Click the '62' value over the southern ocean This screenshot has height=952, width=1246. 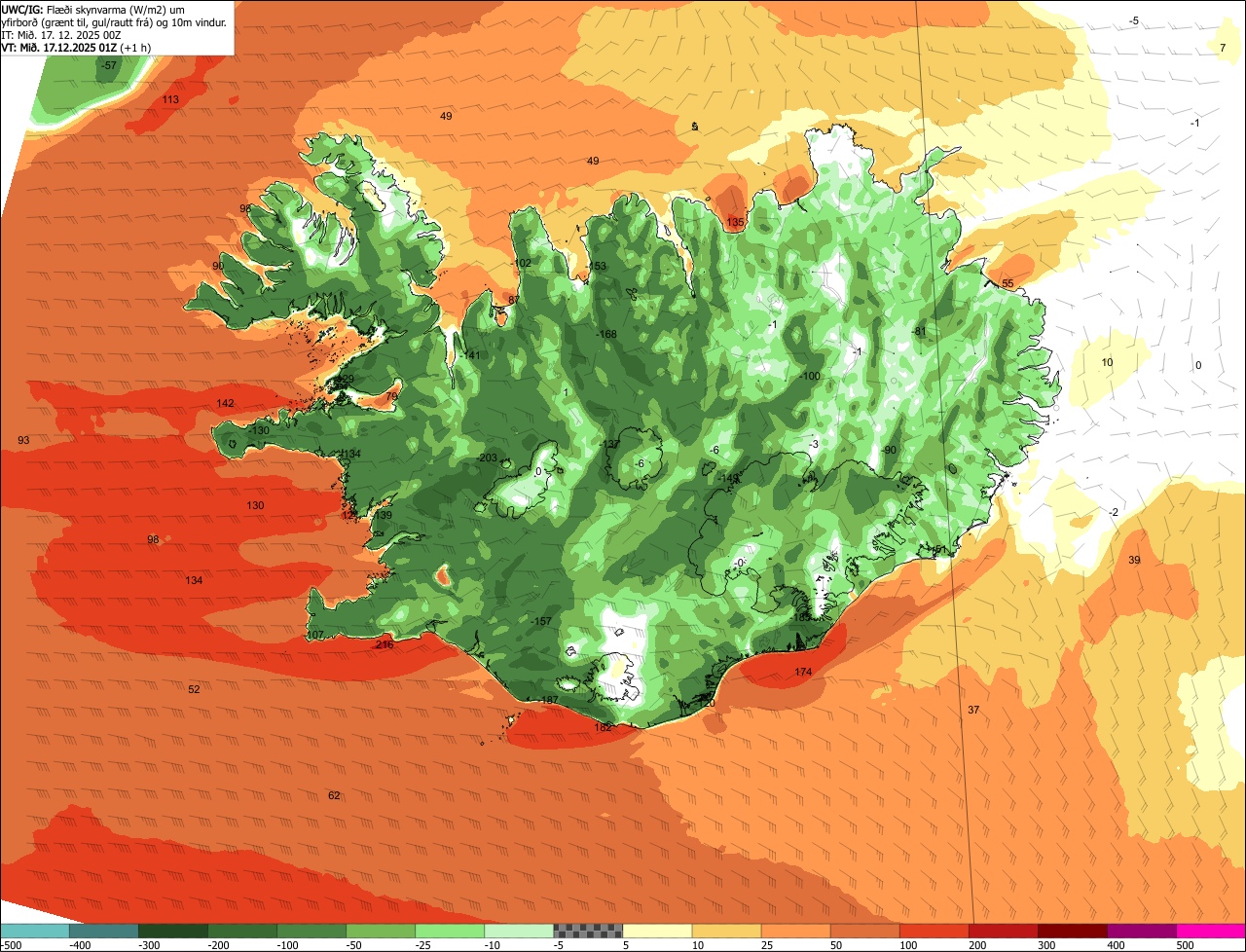[x=334, y=795]
